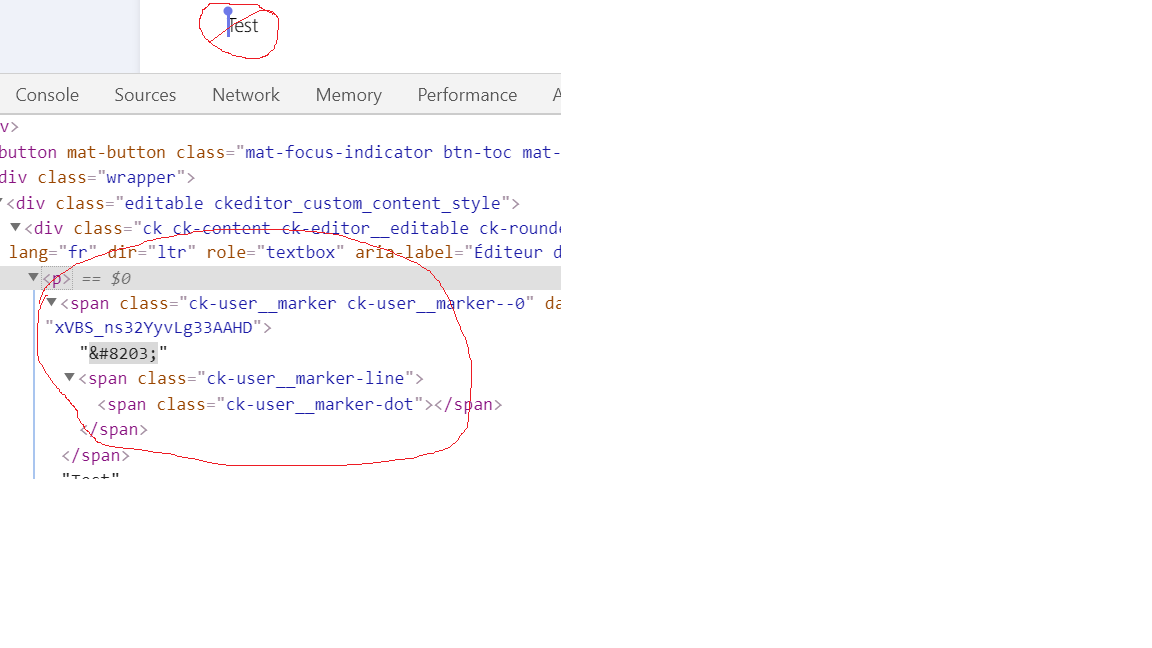Click the blue collaborator cursor marker dot
The image size is (1152, 648).
pyautogui.click(x=228, y=11)
